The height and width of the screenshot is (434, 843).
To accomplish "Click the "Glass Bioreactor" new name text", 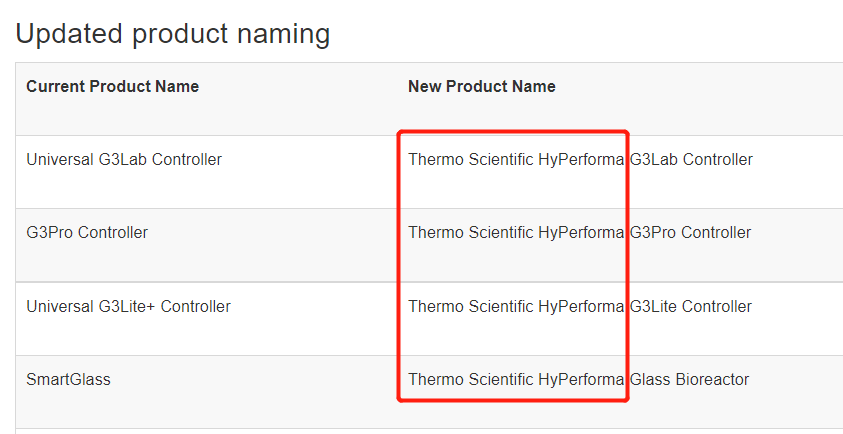I will 689,380.
